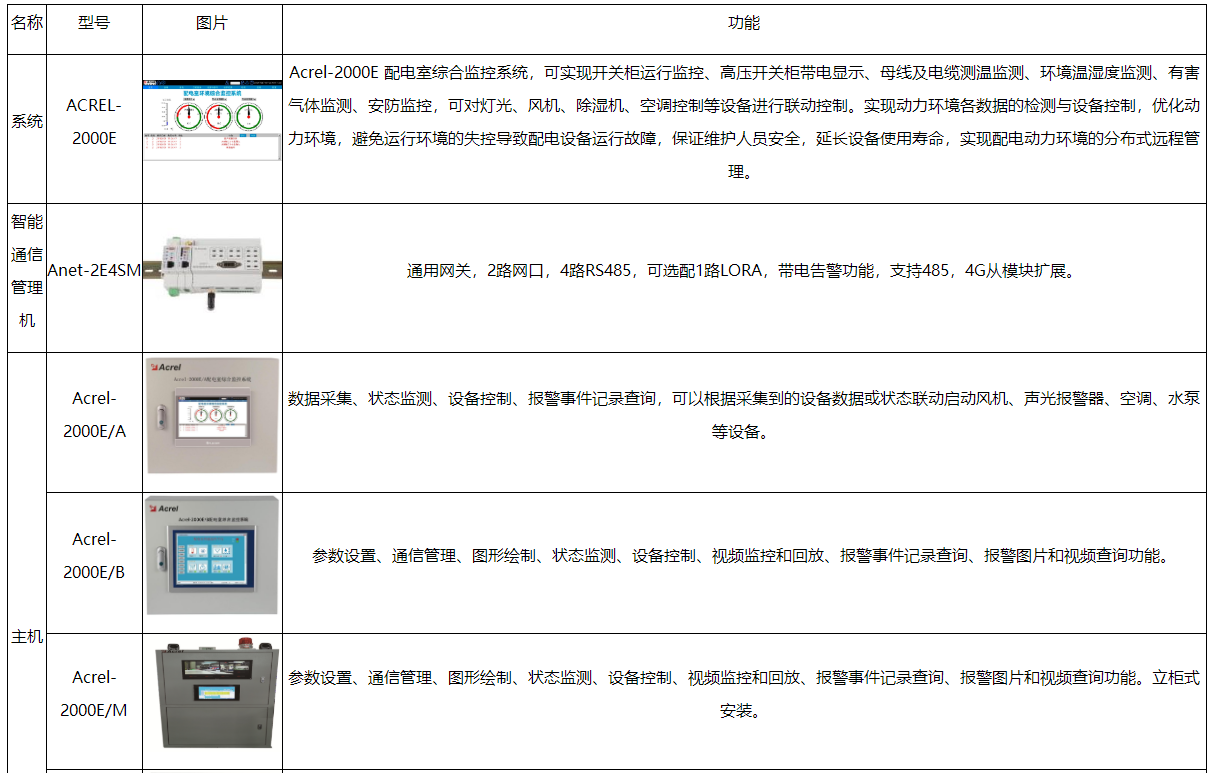Viewport: 1210px width, 773px height.
Task: Click the 功能 column header
Action: tap(743, 22)
